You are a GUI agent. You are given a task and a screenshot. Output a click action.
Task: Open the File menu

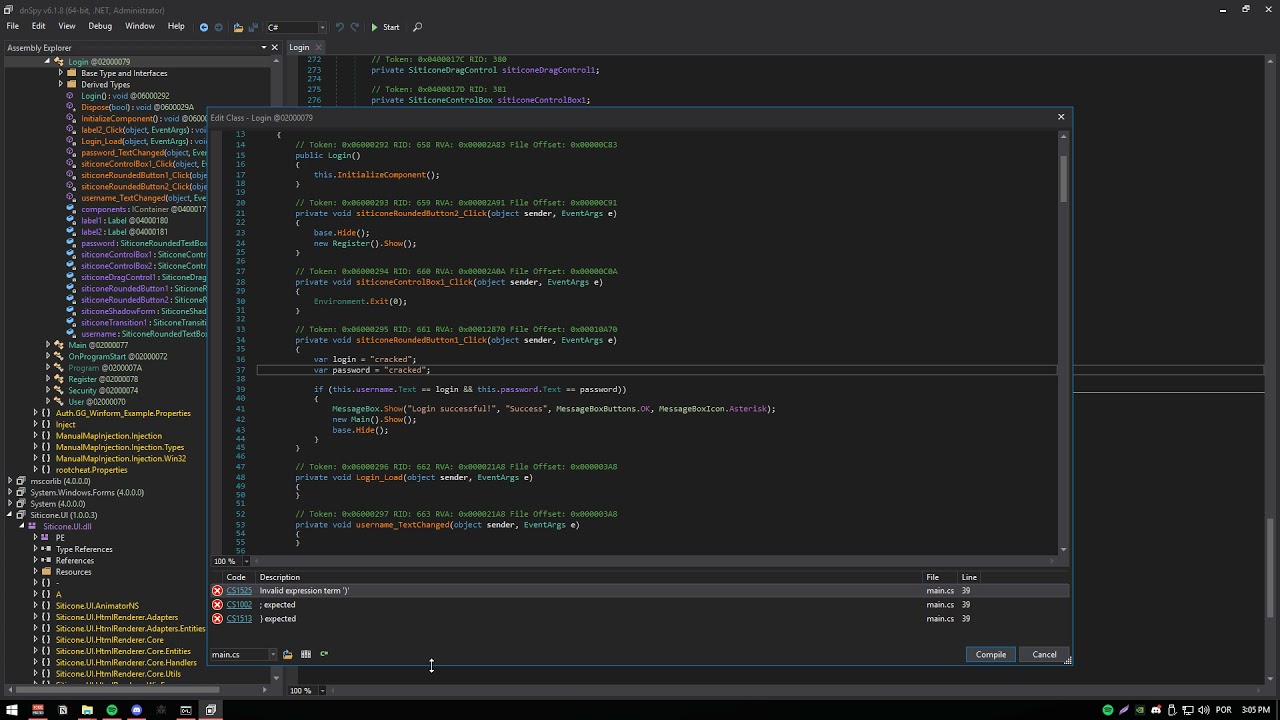(13, 26)
